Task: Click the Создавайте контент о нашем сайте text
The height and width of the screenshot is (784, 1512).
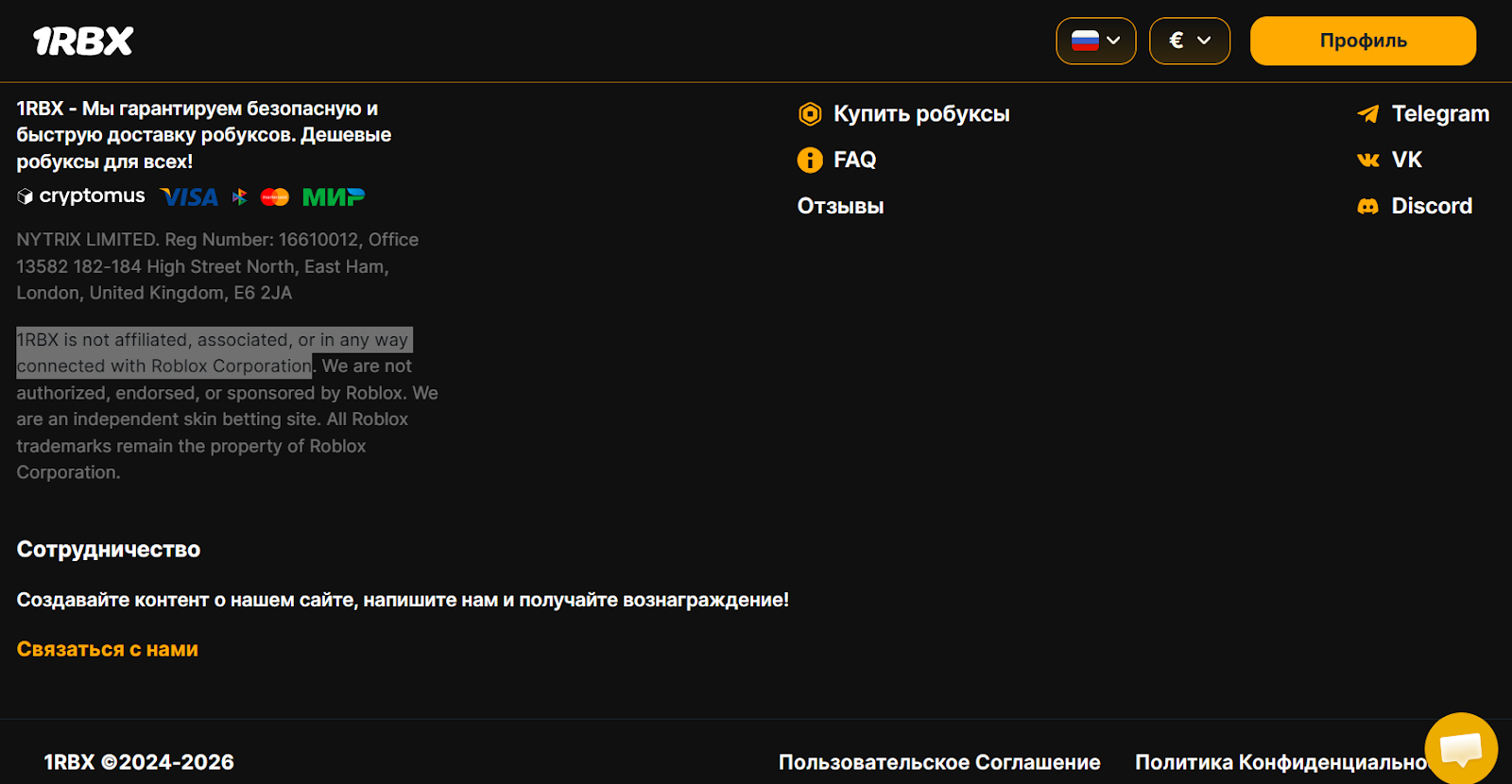Action: [403, 600]
